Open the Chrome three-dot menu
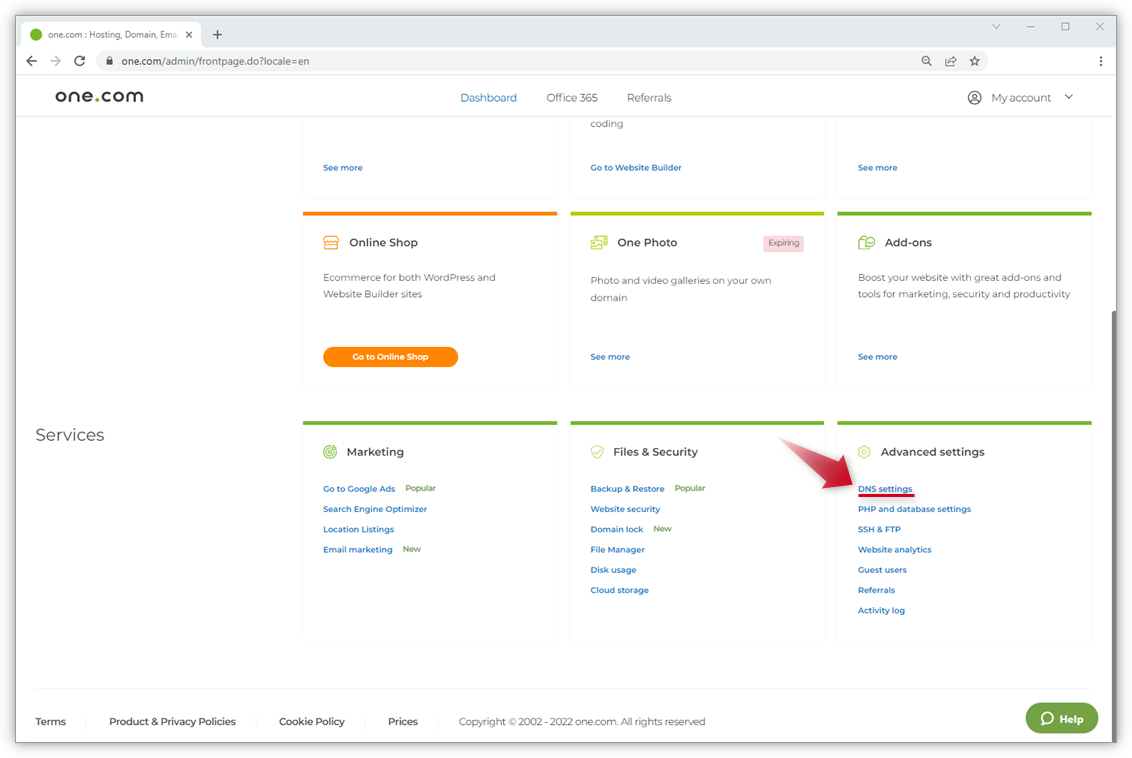The image size is (1132, 758). (1100, 61)
